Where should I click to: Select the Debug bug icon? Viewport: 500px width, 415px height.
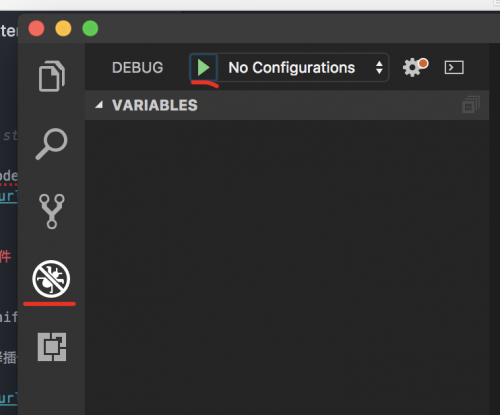click(51, 279)
